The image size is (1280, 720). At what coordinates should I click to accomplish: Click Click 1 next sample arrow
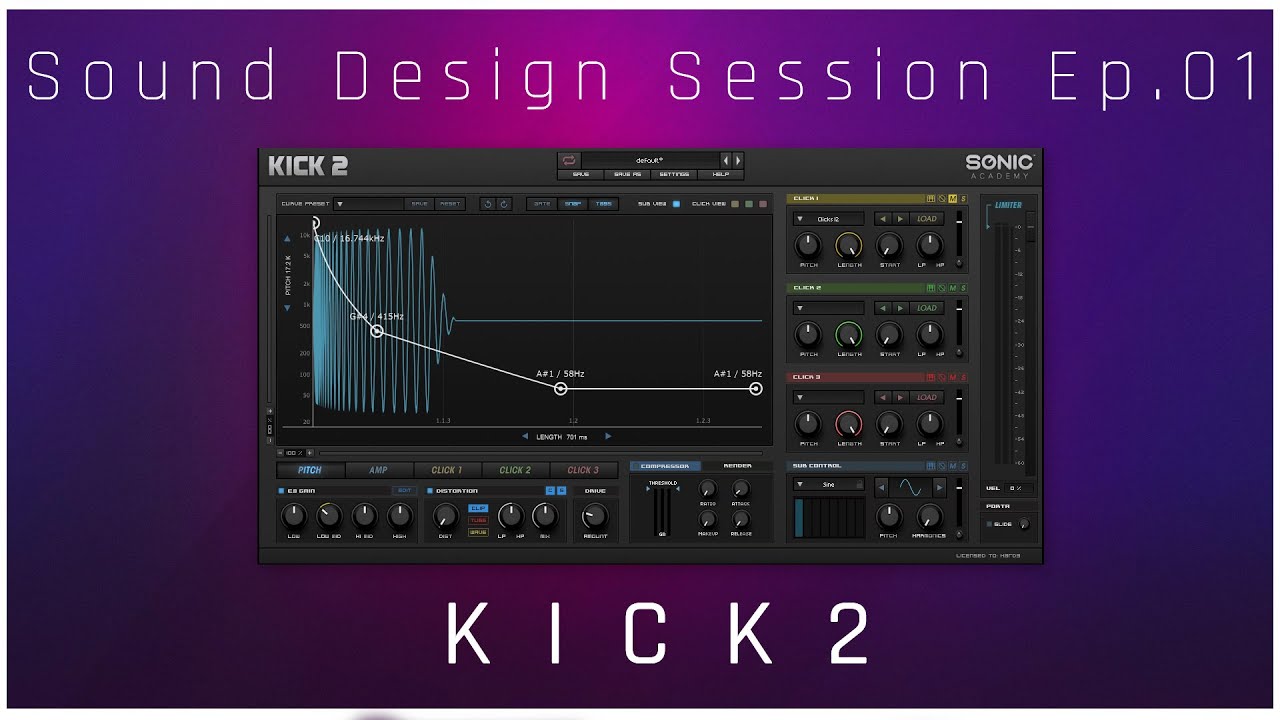[x=900, y=219]
